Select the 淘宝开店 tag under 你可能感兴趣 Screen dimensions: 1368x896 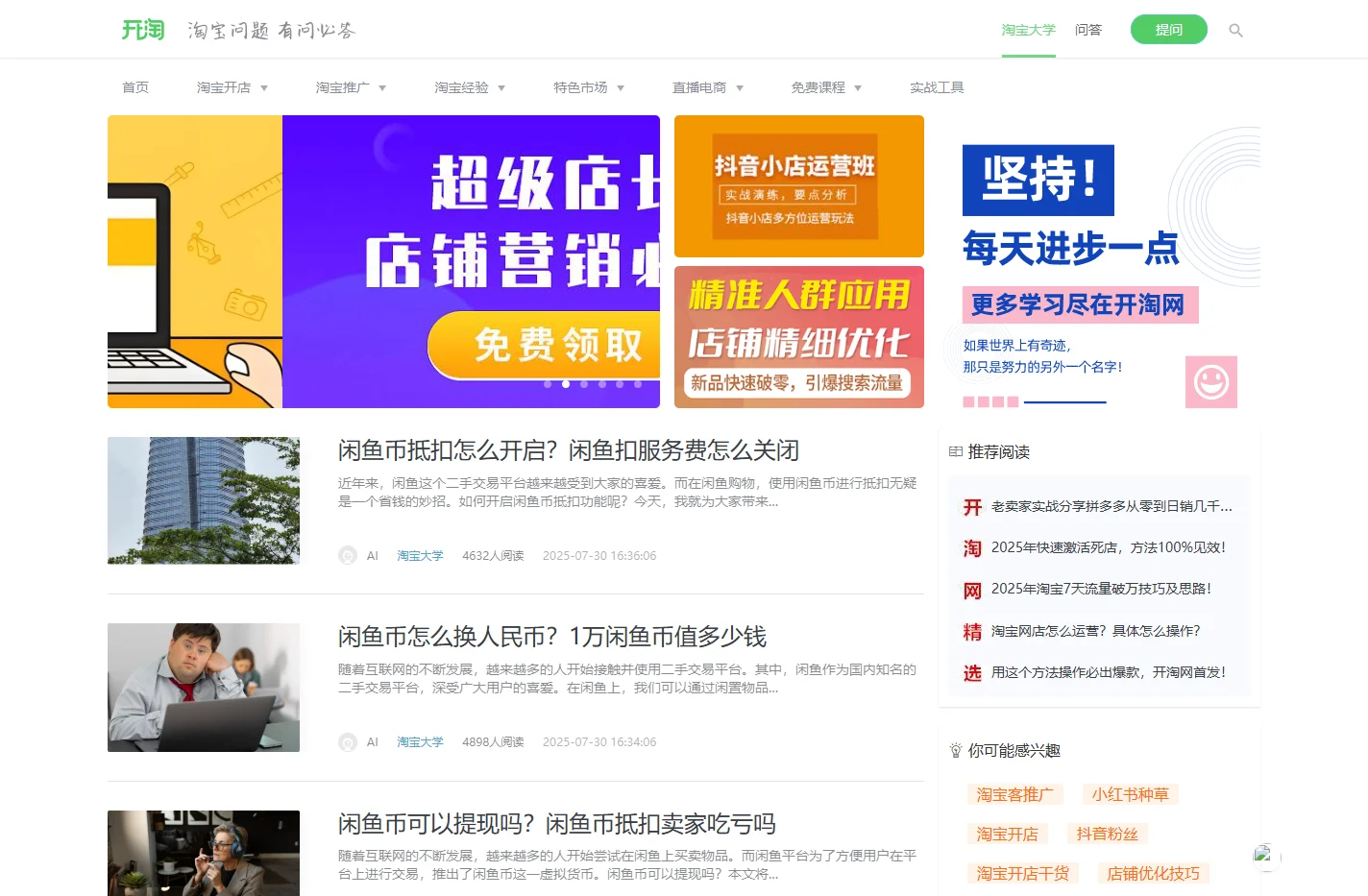(1007, 834)
